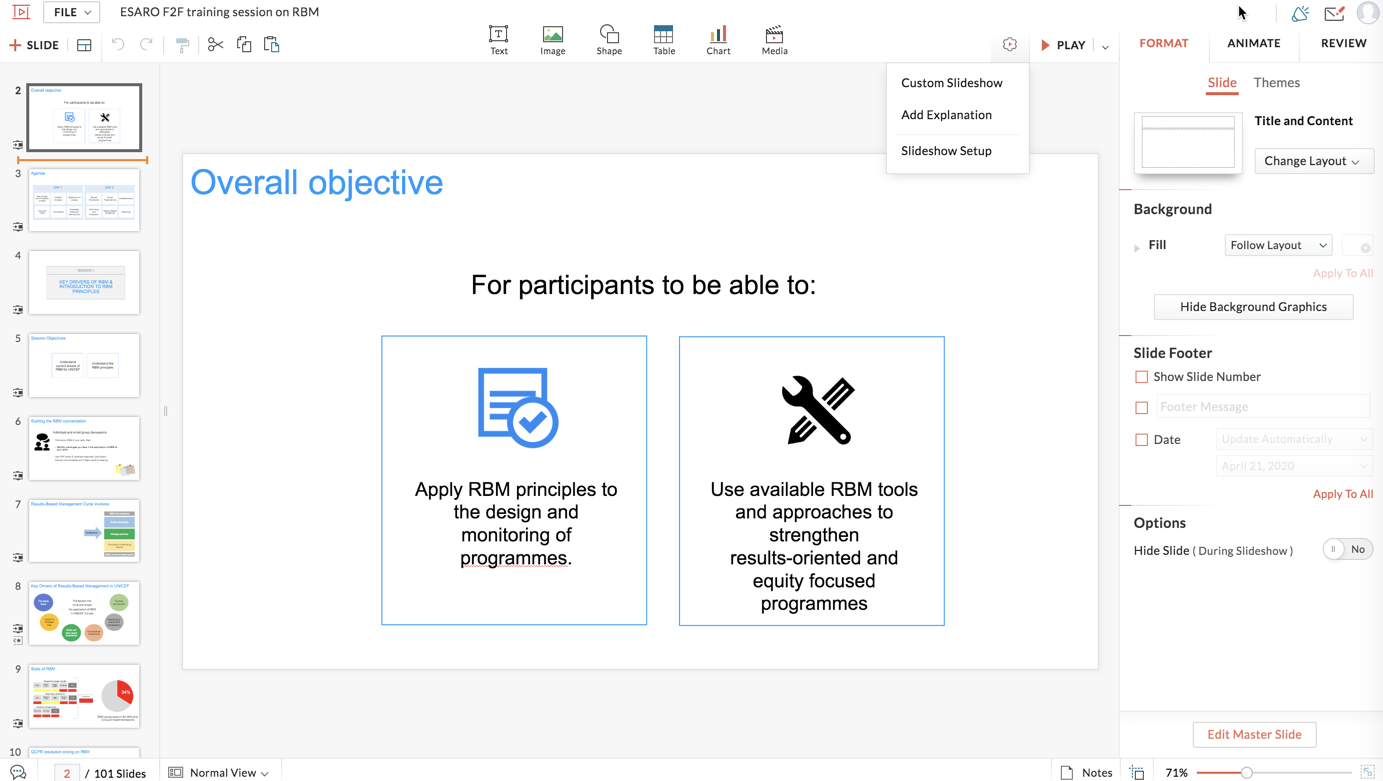This screenshot has width=1383, height=781.
Task: Open the Normal View dropdown
Action: [219, 772]
